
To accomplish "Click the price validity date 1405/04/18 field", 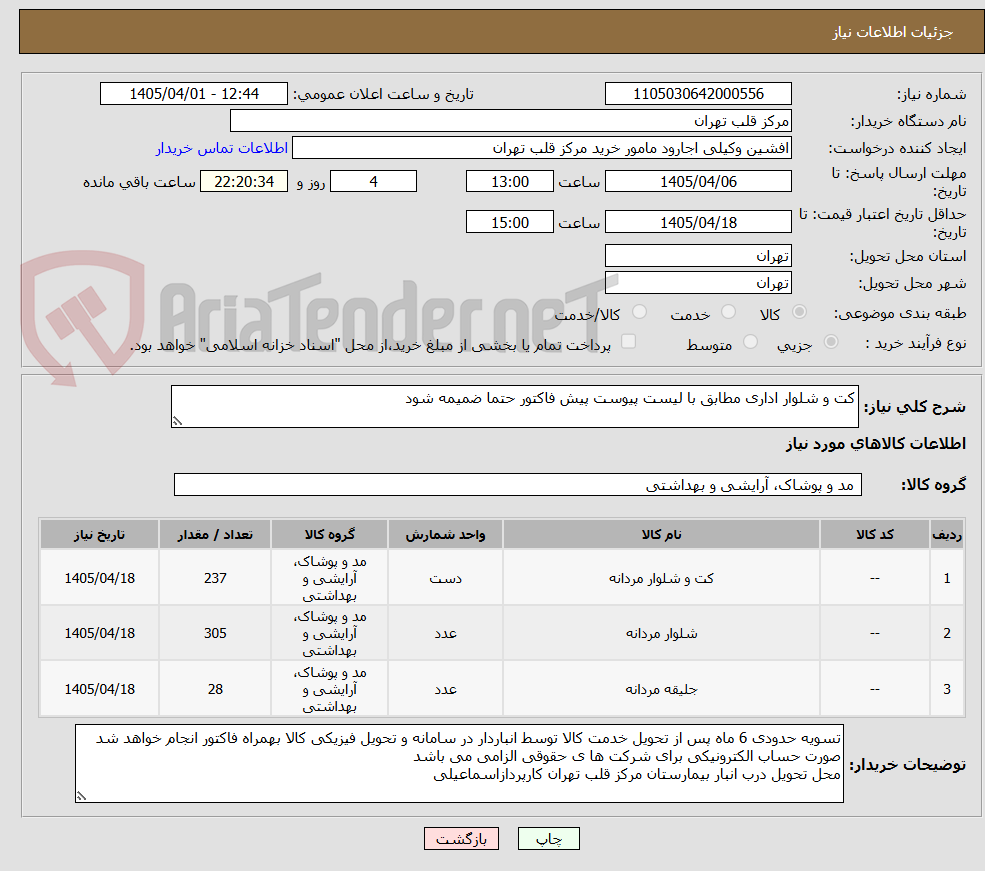I will (x=698, y=222).
